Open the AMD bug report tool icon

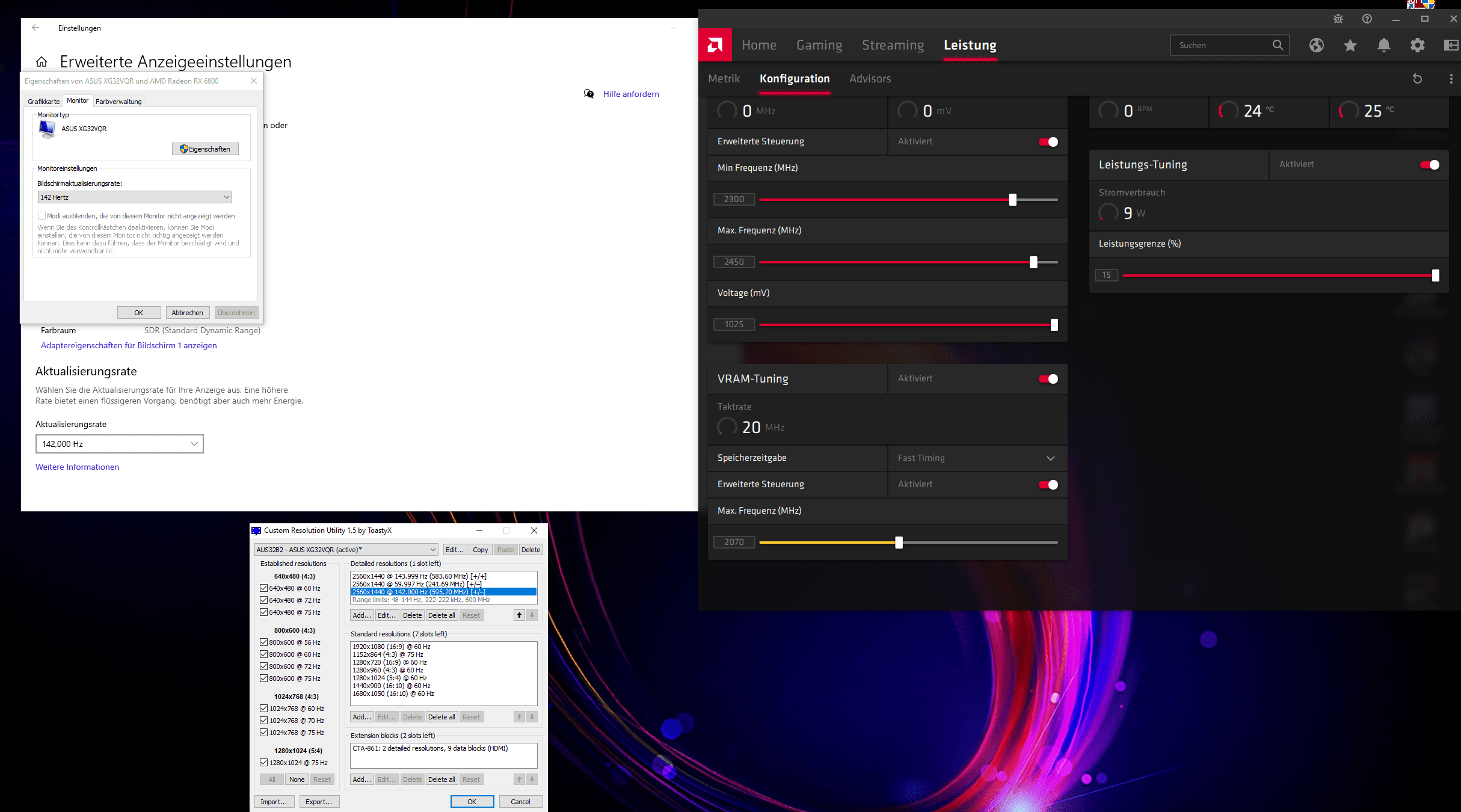pos(1338,19)
